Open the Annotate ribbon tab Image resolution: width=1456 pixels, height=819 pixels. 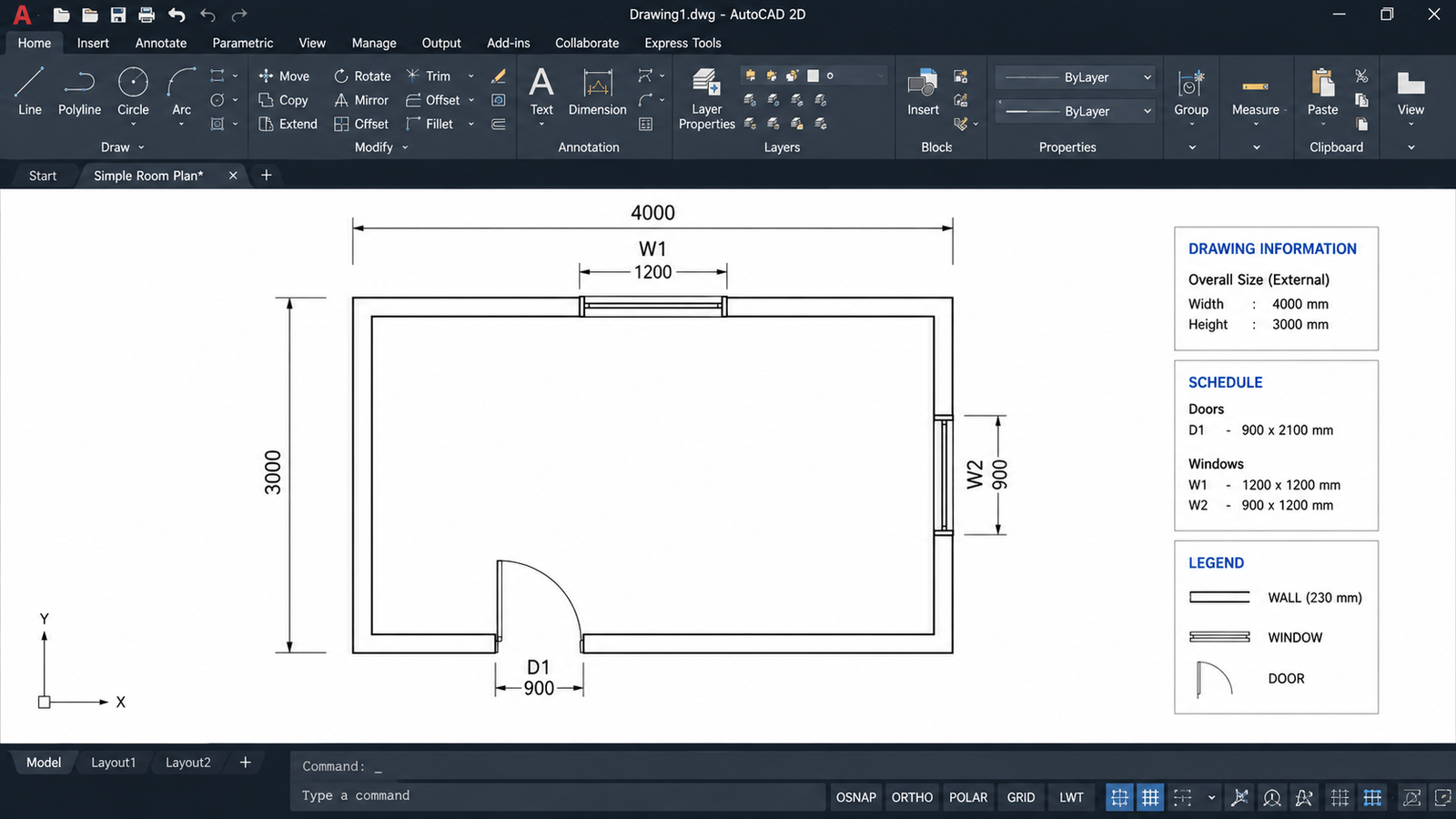point(161,43)
